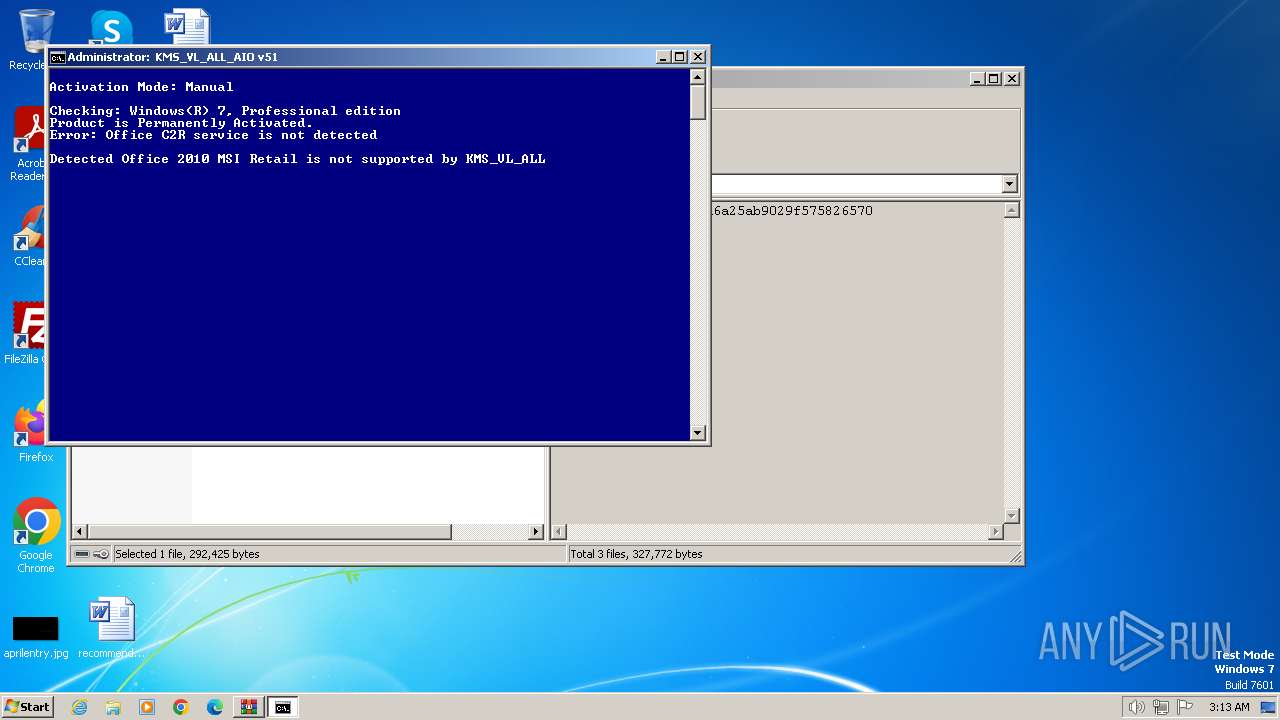
Task: Click status text 'Selected 1 file, 292,425 bytes'
Action: [187, 554]
